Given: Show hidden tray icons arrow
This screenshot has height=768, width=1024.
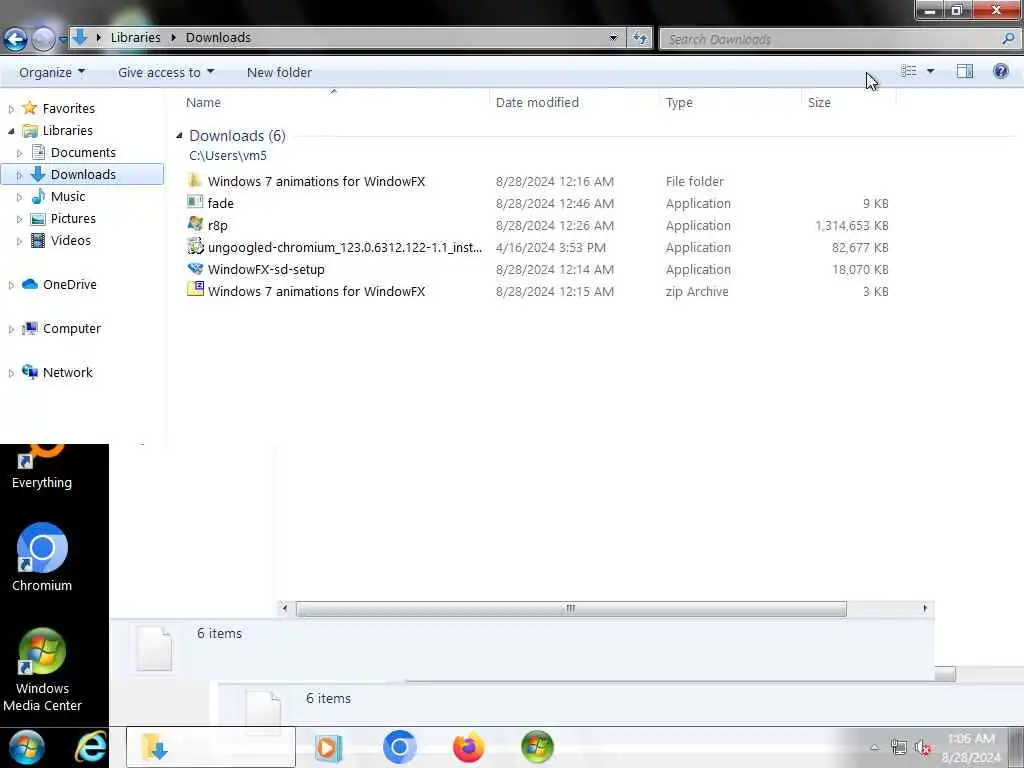Looking at the screenshot, I should 874,748.
